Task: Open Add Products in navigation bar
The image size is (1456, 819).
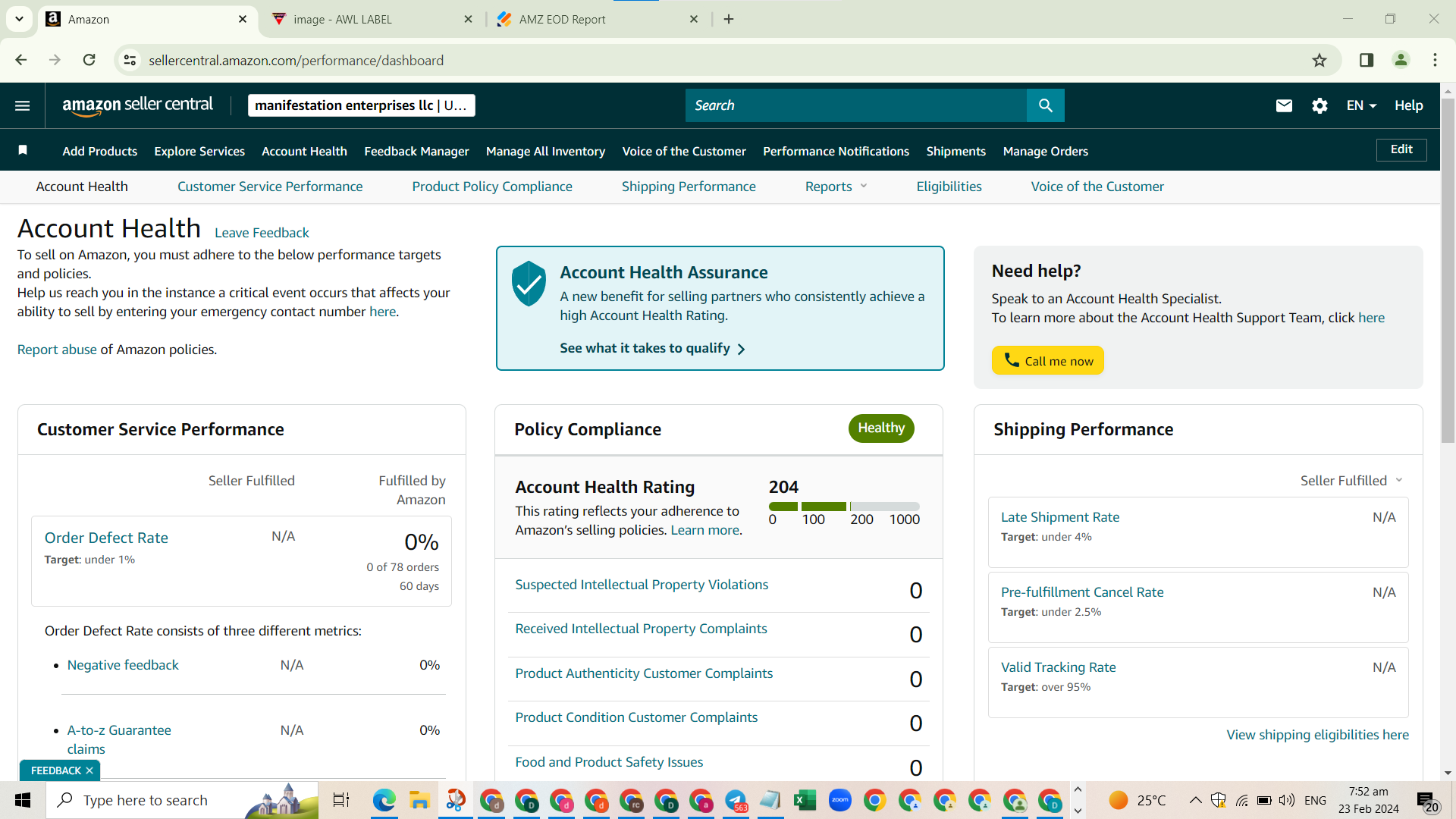Action: (99, 151)
